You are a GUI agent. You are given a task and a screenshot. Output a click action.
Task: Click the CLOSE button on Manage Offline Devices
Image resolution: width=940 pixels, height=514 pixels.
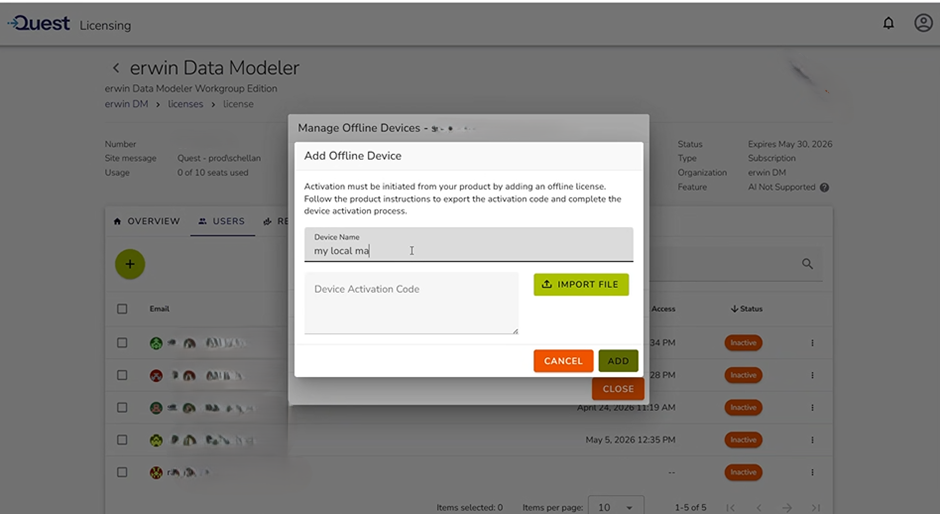pos(618,389)
